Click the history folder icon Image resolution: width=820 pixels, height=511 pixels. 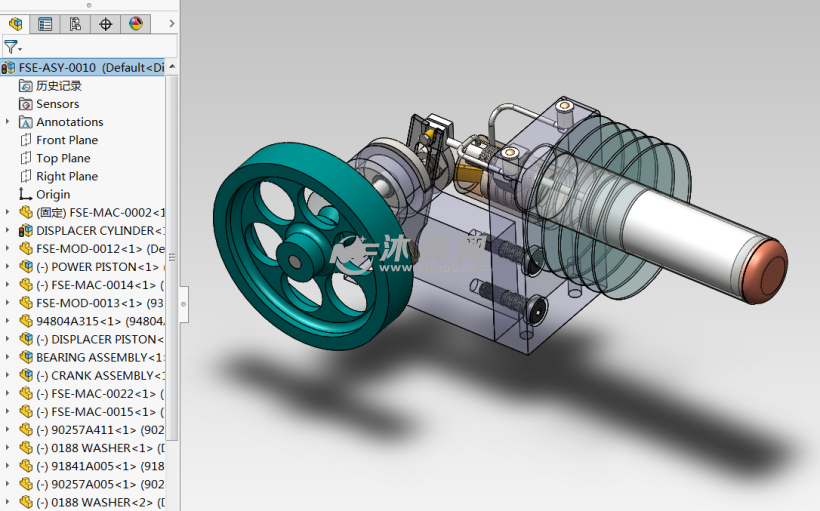[x=26, y=86]
